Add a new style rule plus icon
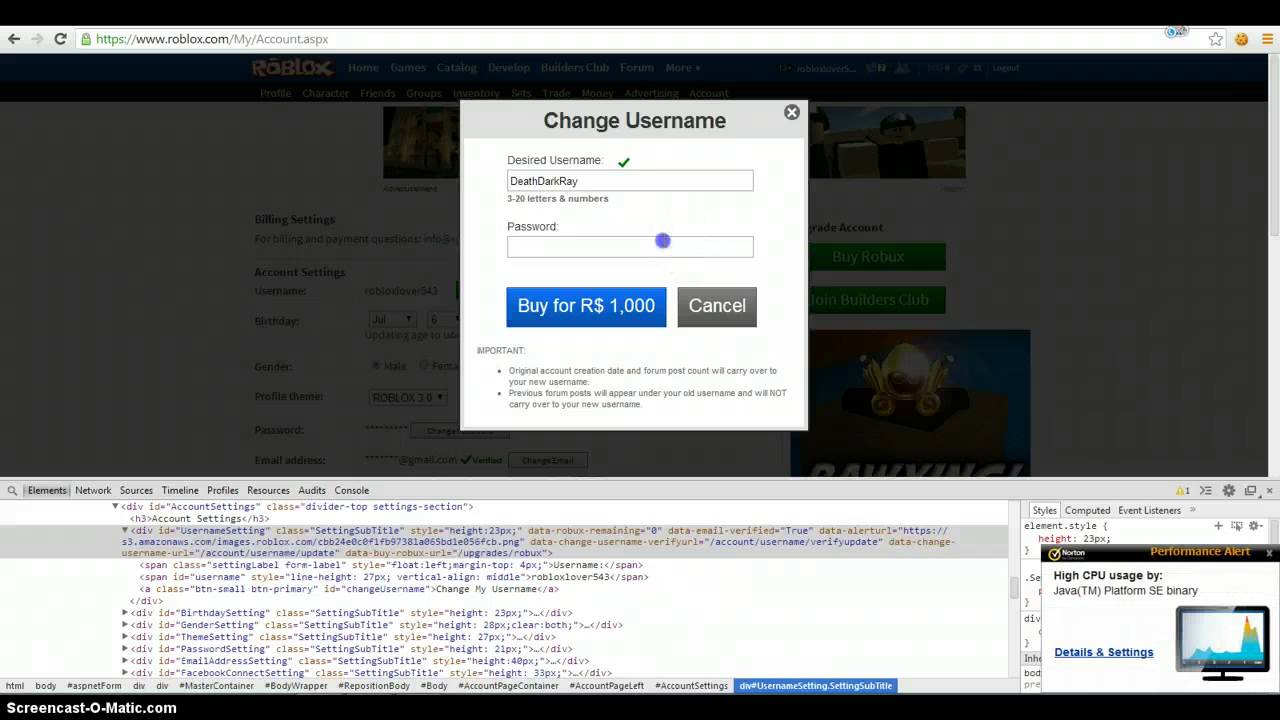The width and height of the screenshot is (1280, 720). 1218,526
